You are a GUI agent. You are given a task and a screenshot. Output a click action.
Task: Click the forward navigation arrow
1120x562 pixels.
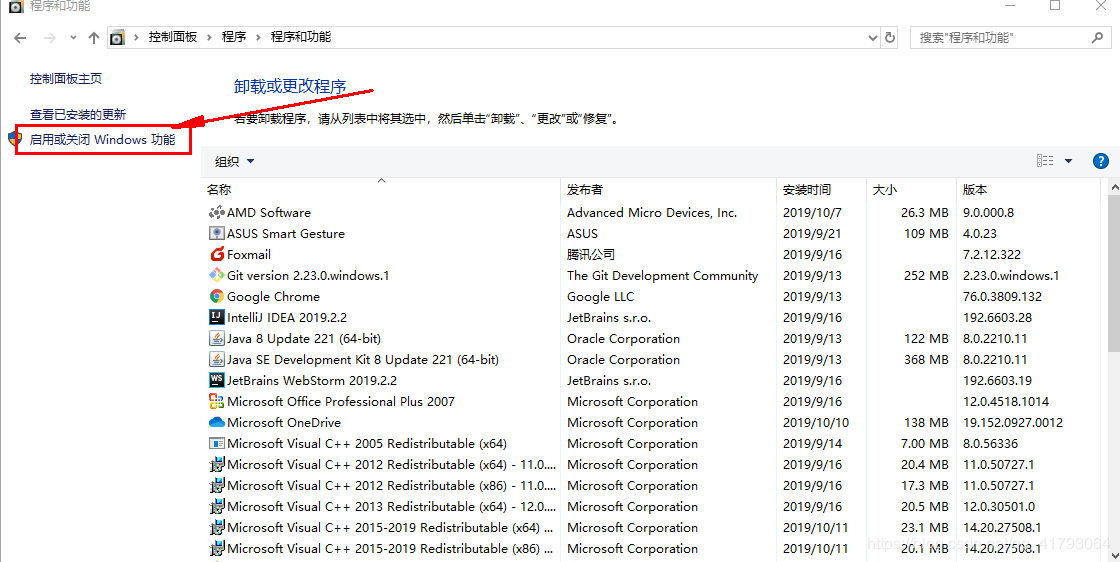coord(49,38)
